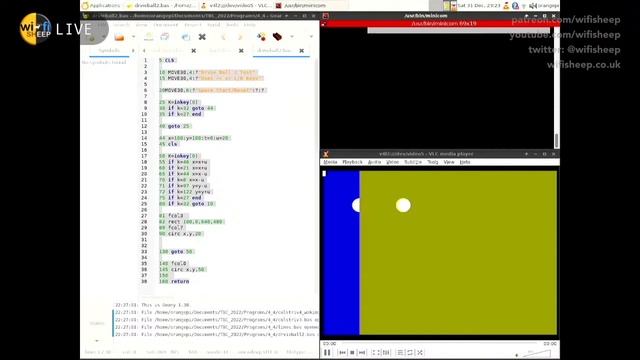The height and width of the screenshot is (360, 640).
Task: Open the VLC Tools menu
Action: (433, 162)
